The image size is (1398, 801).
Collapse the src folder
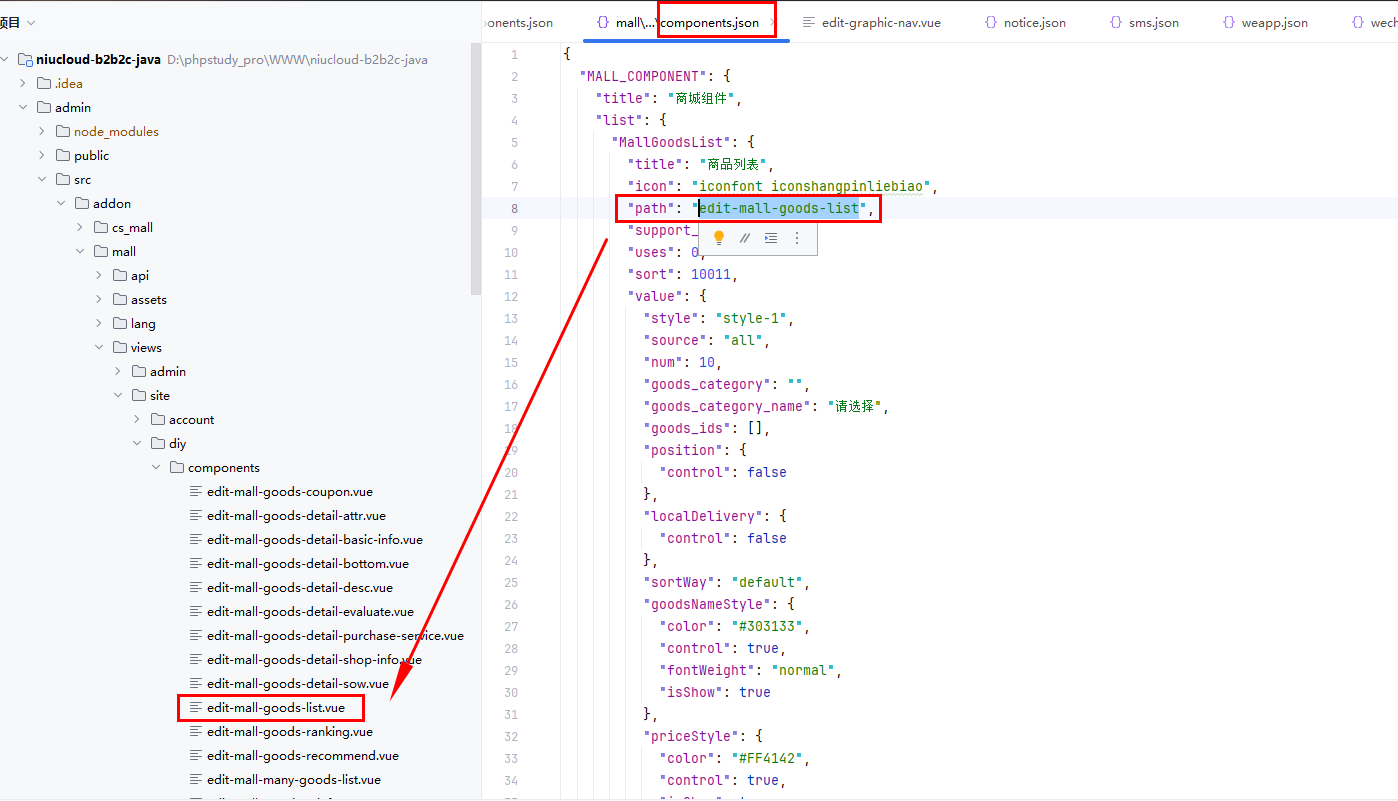42,179
